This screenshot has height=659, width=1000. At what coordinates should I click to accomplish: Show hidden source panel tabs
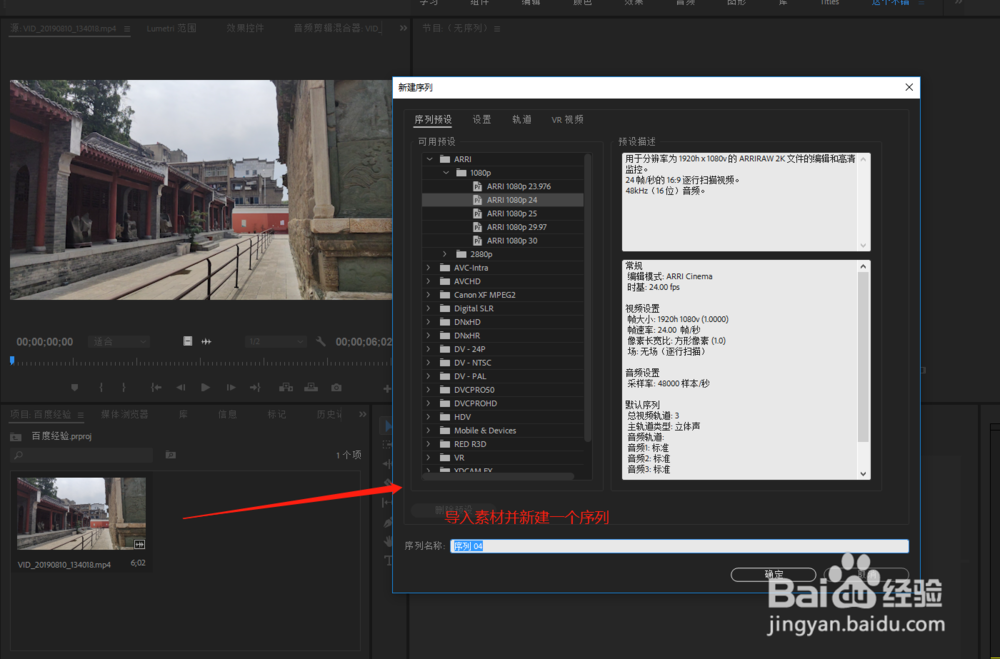tap(403, 28)
